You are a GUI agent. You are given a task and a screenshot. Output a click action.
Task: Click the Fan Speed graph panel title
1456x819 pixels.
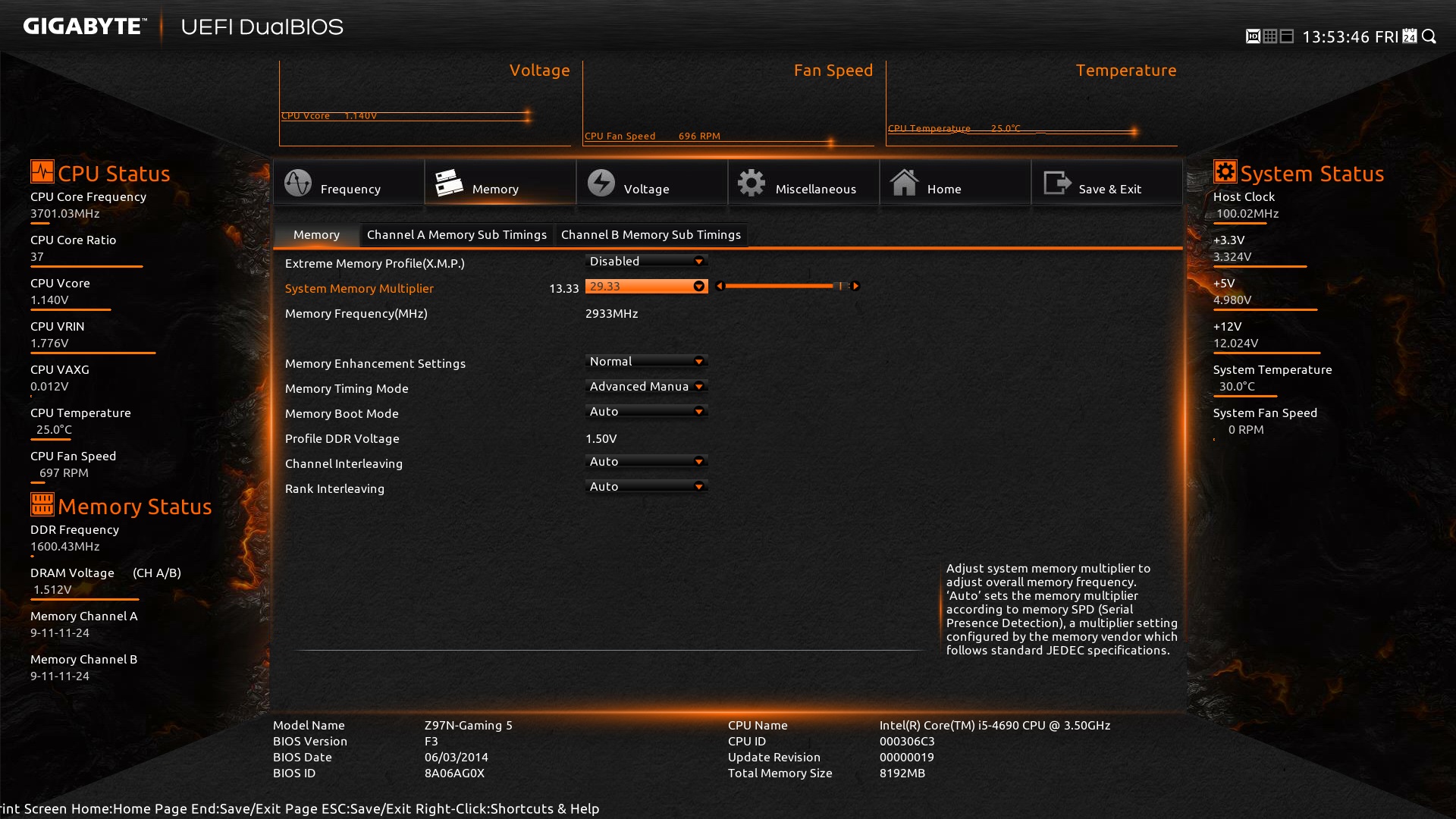click(833, 70)
